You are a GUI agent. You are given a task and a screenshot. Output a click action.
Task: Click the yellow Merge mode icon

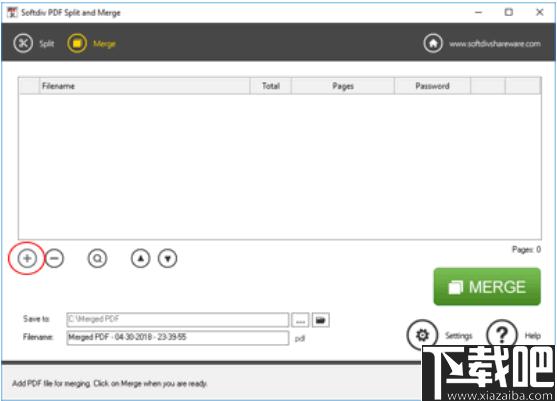(x=77, y=43)
